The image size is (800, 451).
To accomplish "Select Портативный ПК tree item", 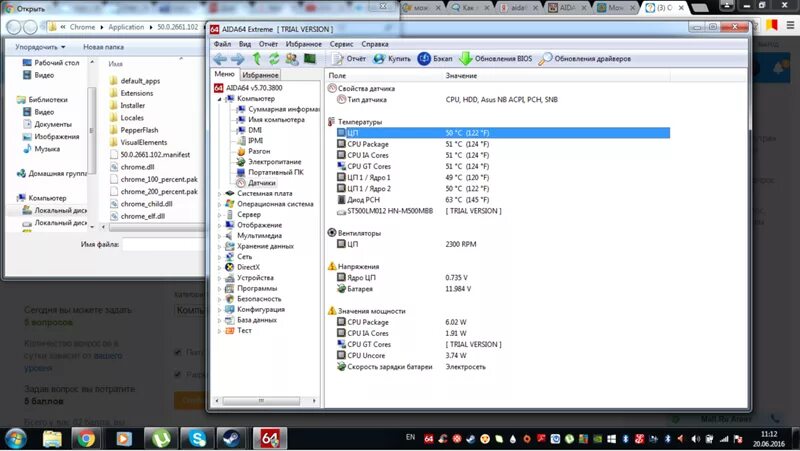I will 270,172.
